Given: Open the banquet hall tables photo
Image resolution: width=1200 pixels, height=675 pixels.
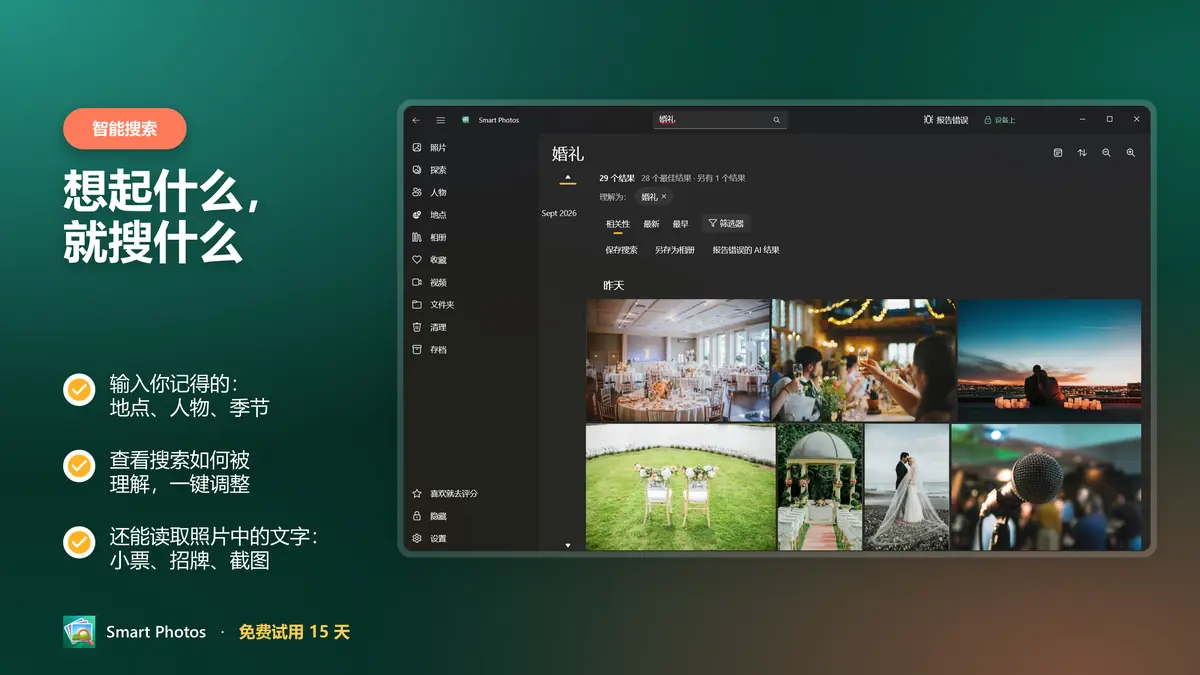Looking at the screenshot, I should point(678,360).
